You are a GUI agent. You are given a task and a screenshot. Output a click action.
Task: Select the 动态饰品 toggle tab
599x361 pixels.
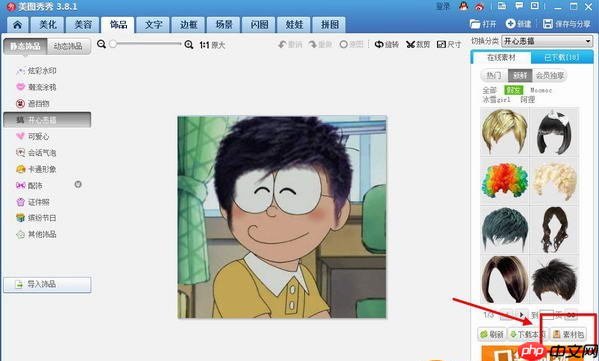(68, 46)
